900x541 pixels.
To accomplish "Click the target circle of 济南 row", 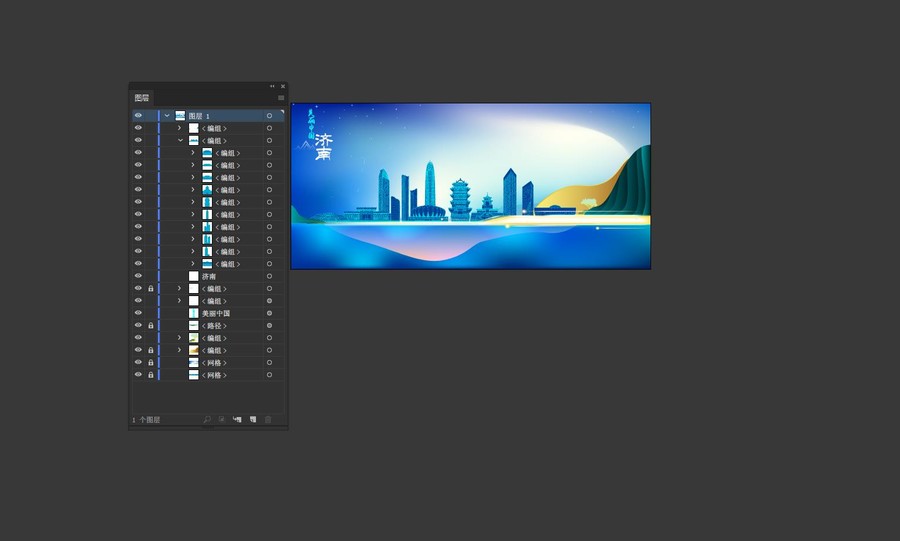I will [x=269, y=277].
